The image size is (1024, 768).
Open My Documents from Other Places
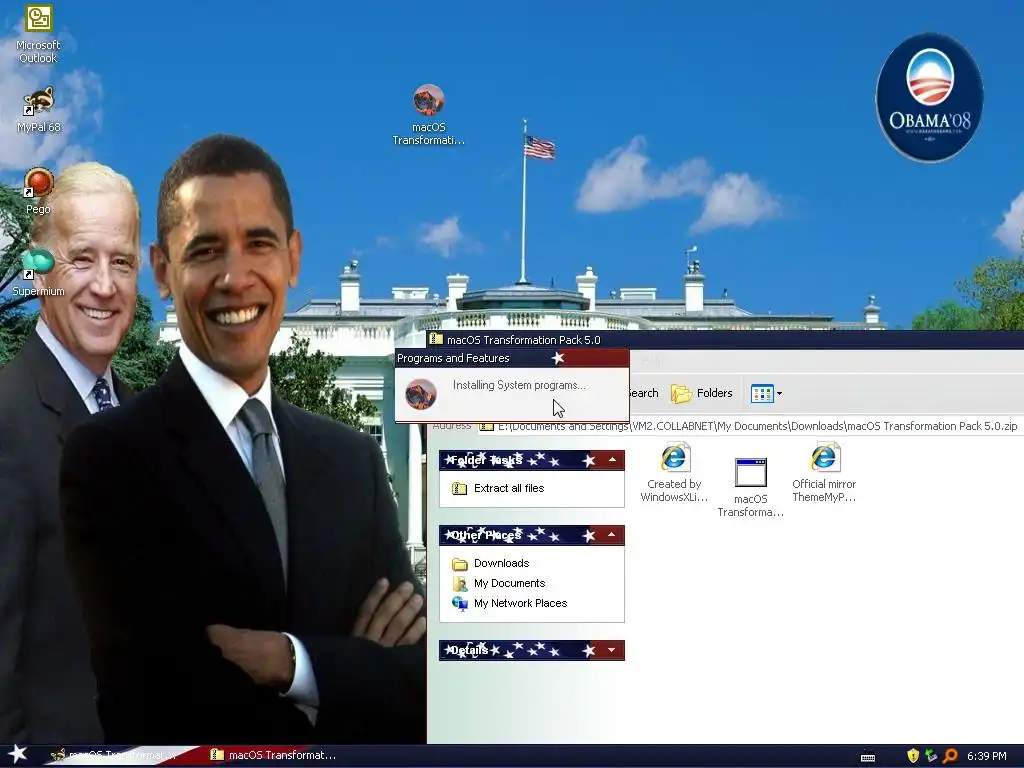click(509, 583)
